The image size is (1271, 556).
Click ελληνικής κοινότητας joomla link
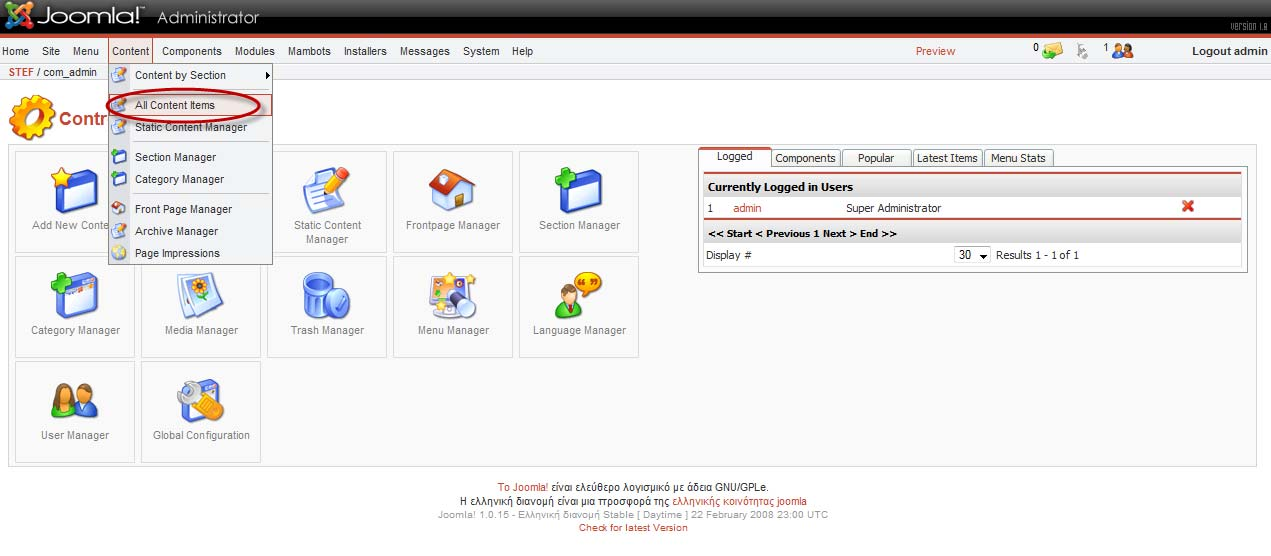pyautogui.click(x=739, y=502)
